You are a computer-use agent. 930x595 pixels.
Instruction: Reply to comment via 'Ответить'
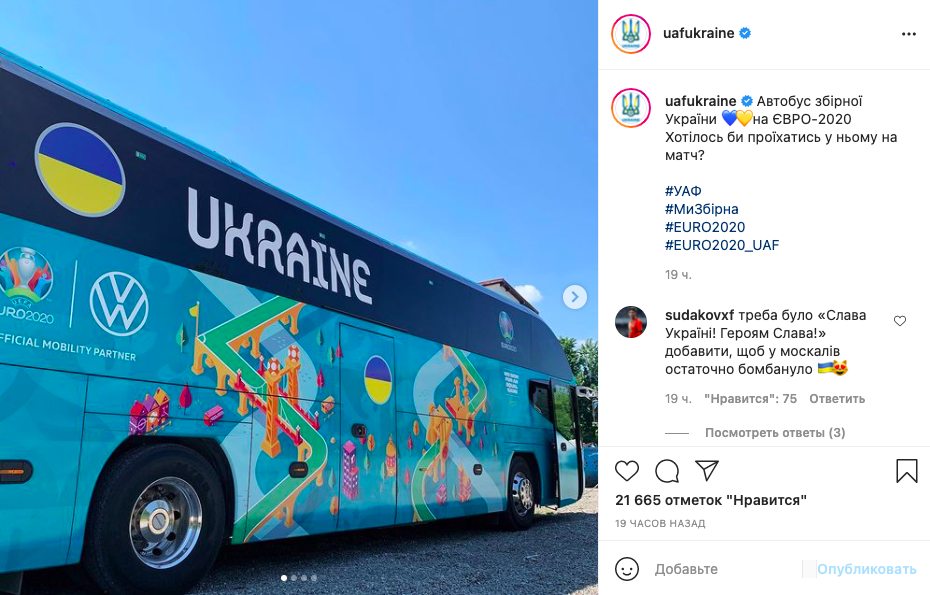tap(837, 399)
